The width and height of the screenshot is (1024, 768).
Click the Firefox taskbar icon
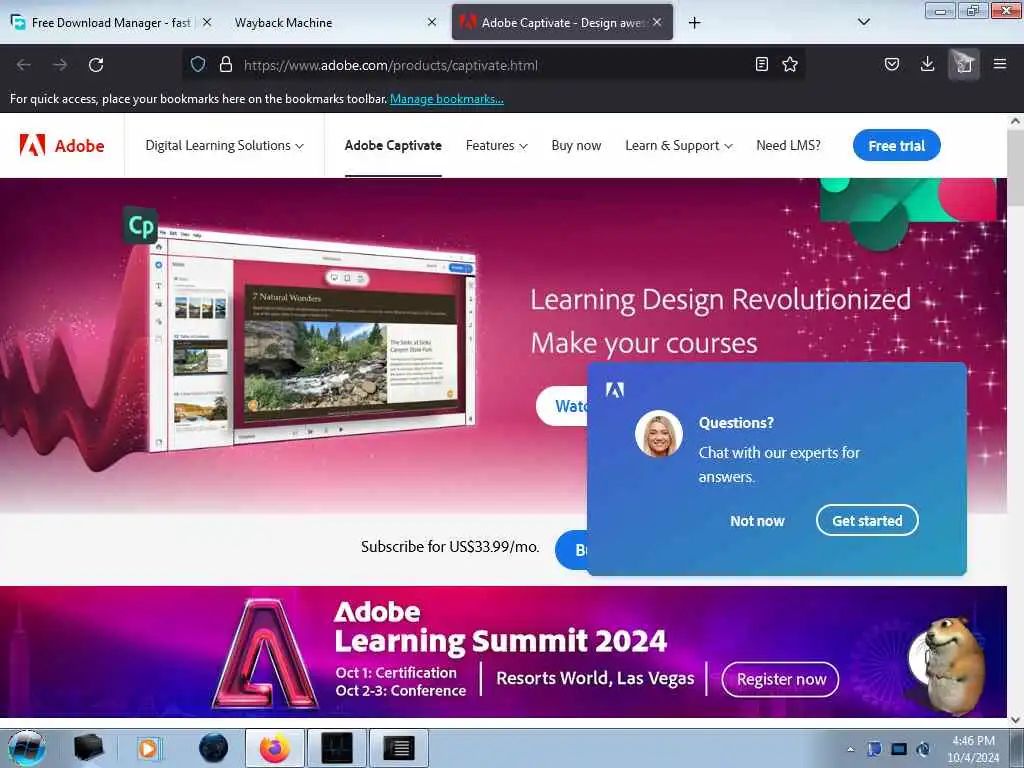click(x=274, y=748)
